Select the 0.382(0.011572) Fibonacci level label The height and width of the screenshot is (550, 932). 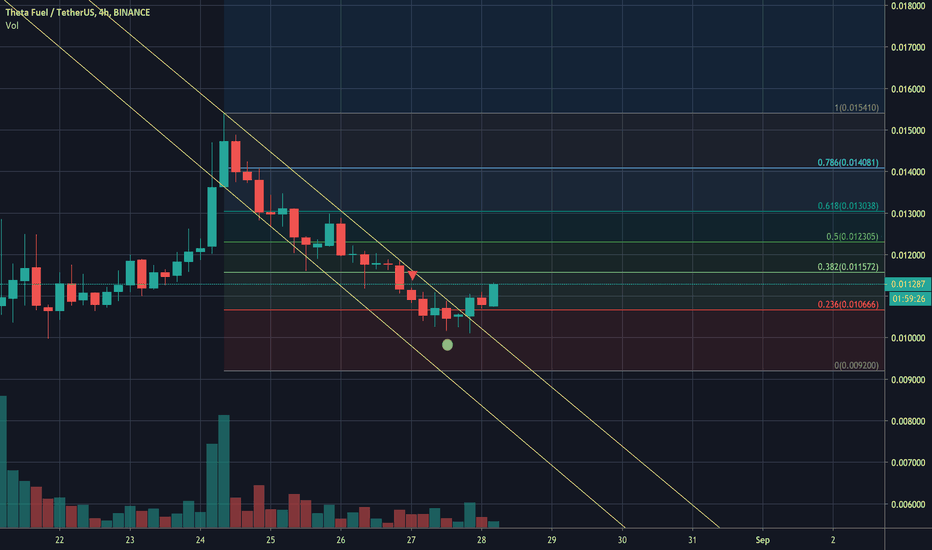tap(848, 267)
